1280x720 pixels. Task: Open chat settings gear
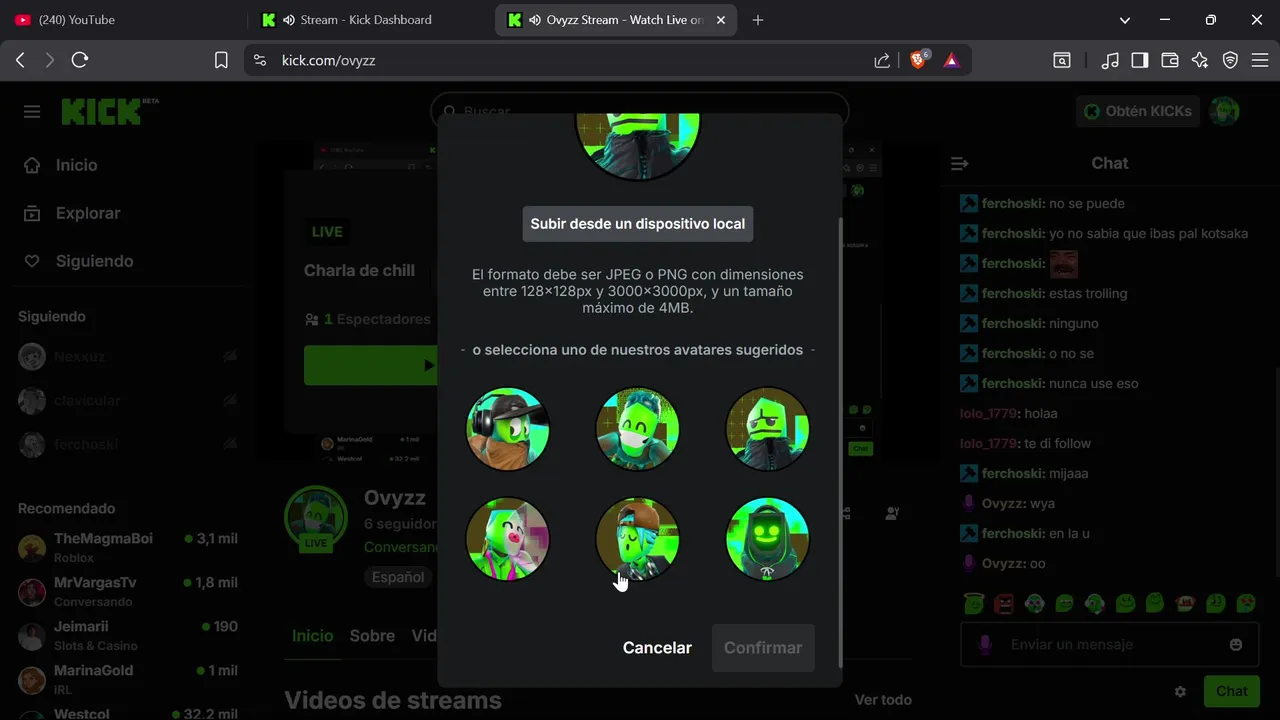(1180, 691)
